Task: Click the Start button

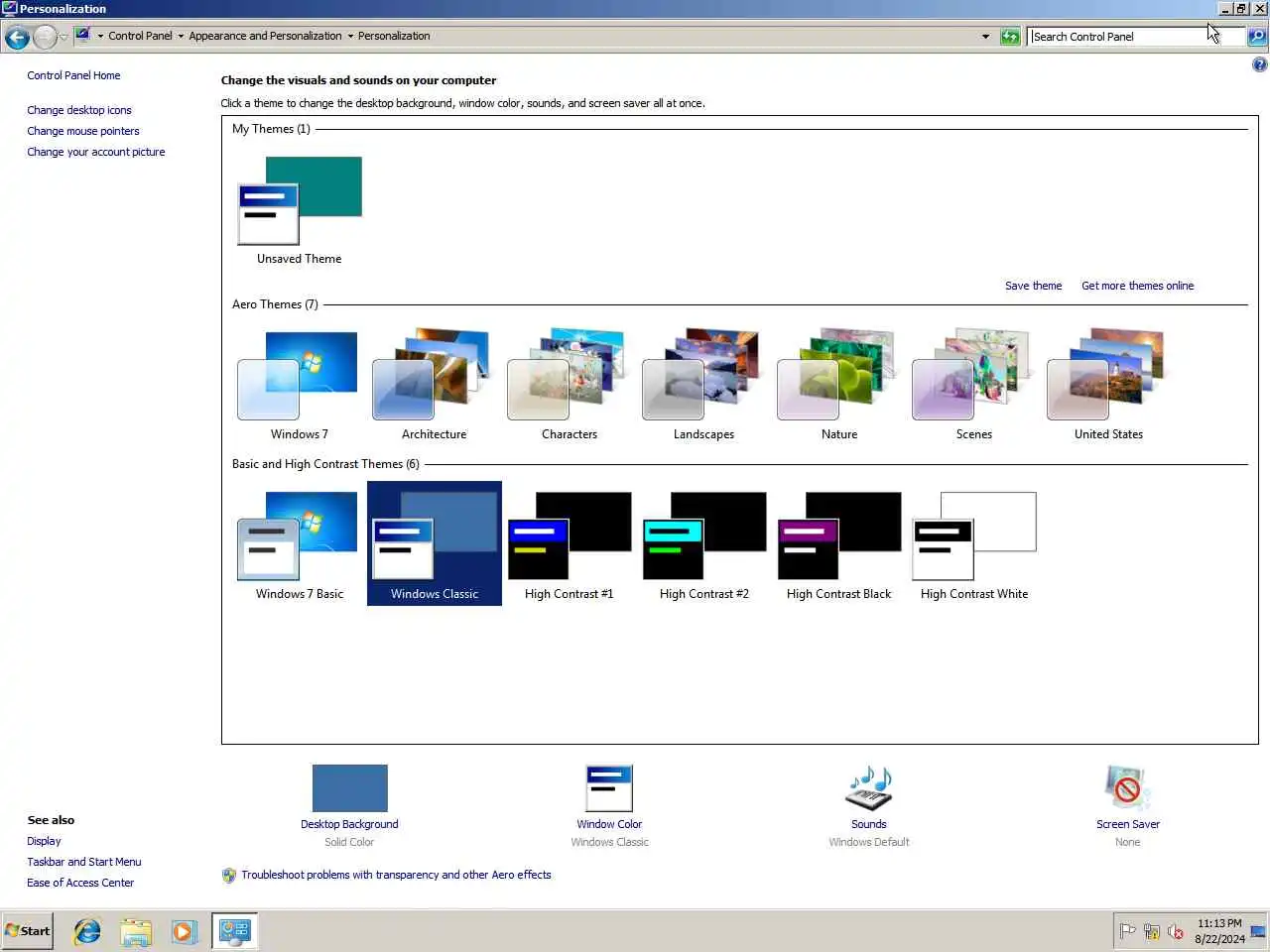Action: (28, 931)
